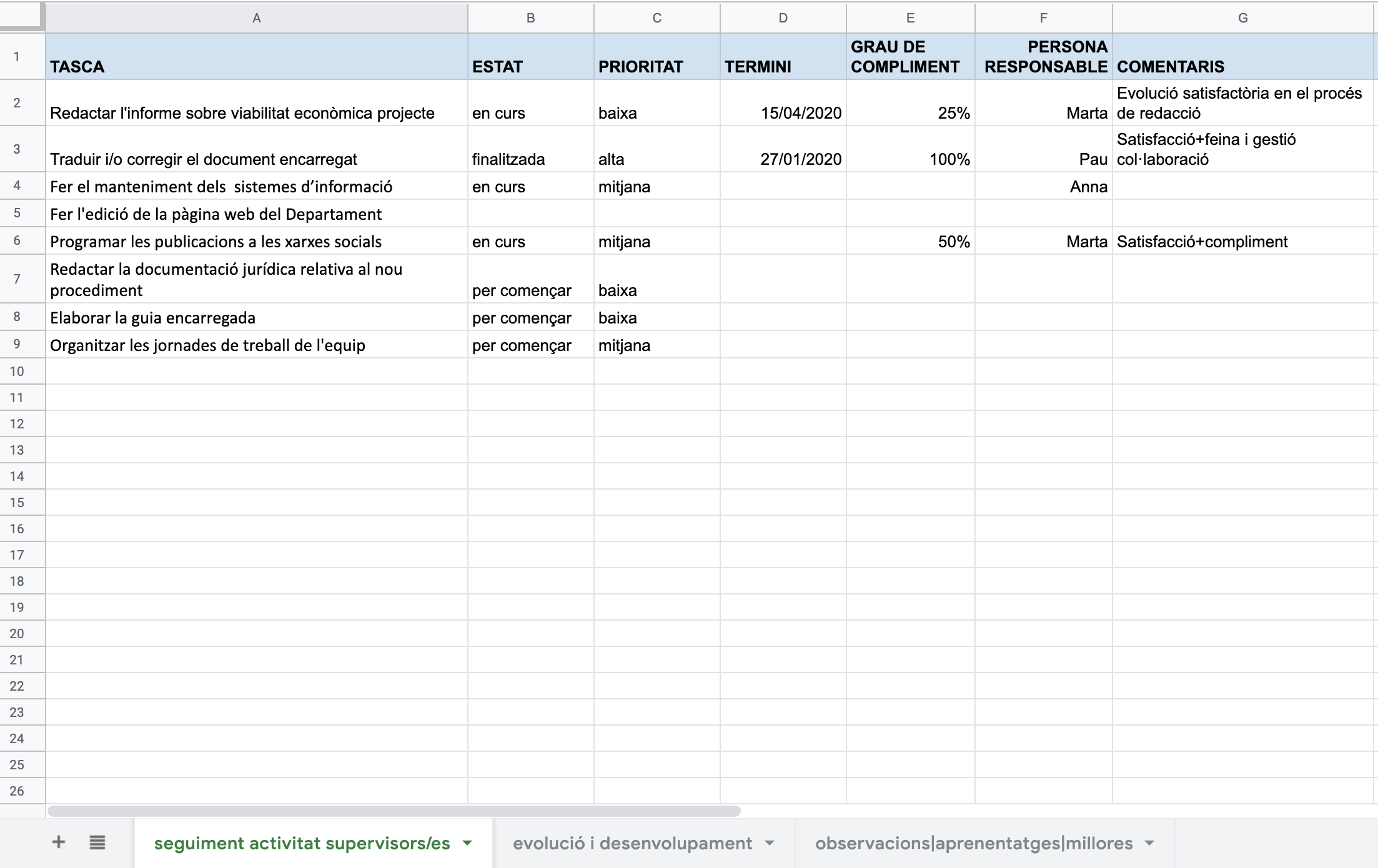
Task: Select column G header
Action: 1242,18
